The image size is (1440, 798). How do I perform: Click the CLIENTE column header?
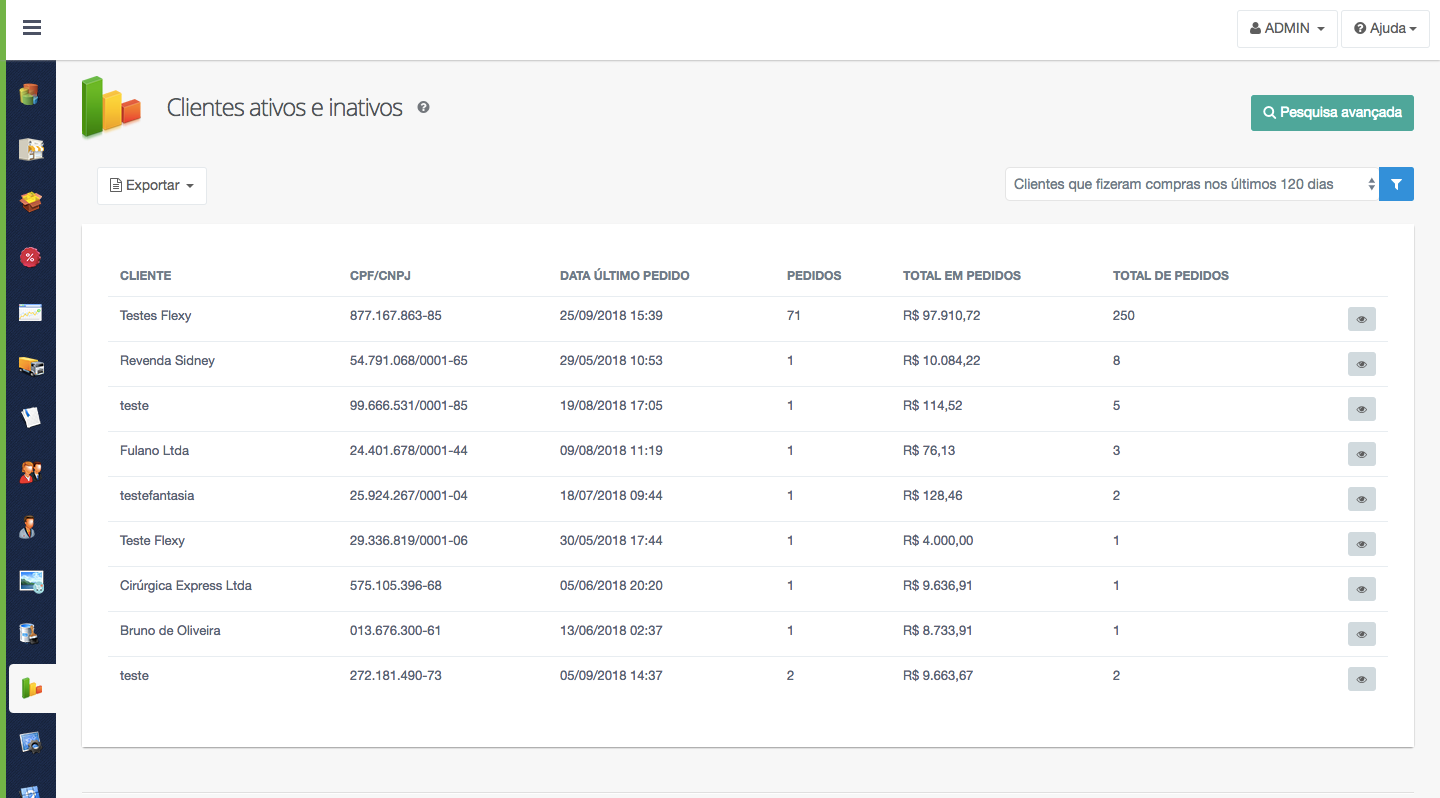click(146, 276)
